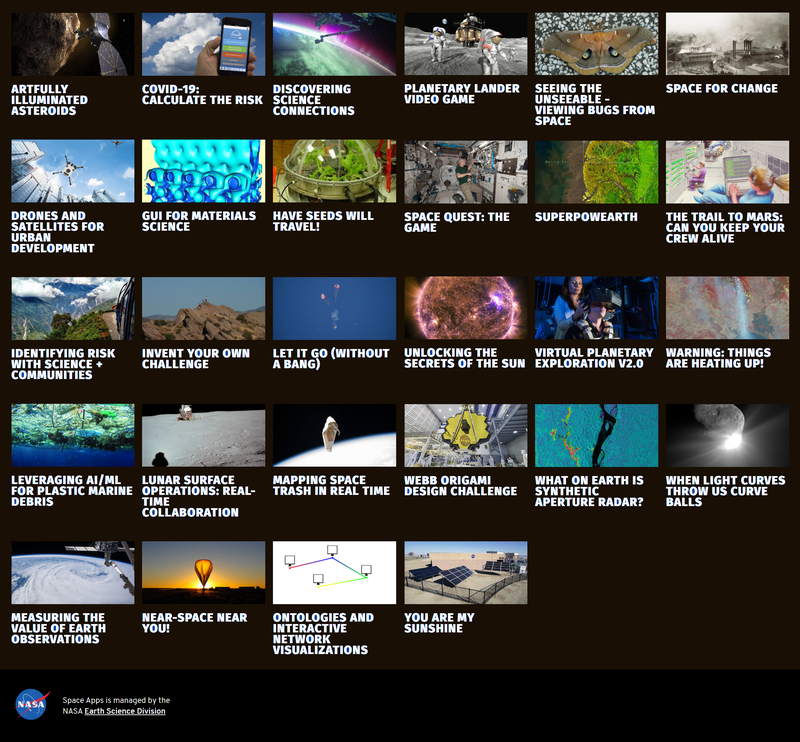The image size is (800, 742).
Task: Open the moth image for viewing bugs
Action: pos(596,44)
